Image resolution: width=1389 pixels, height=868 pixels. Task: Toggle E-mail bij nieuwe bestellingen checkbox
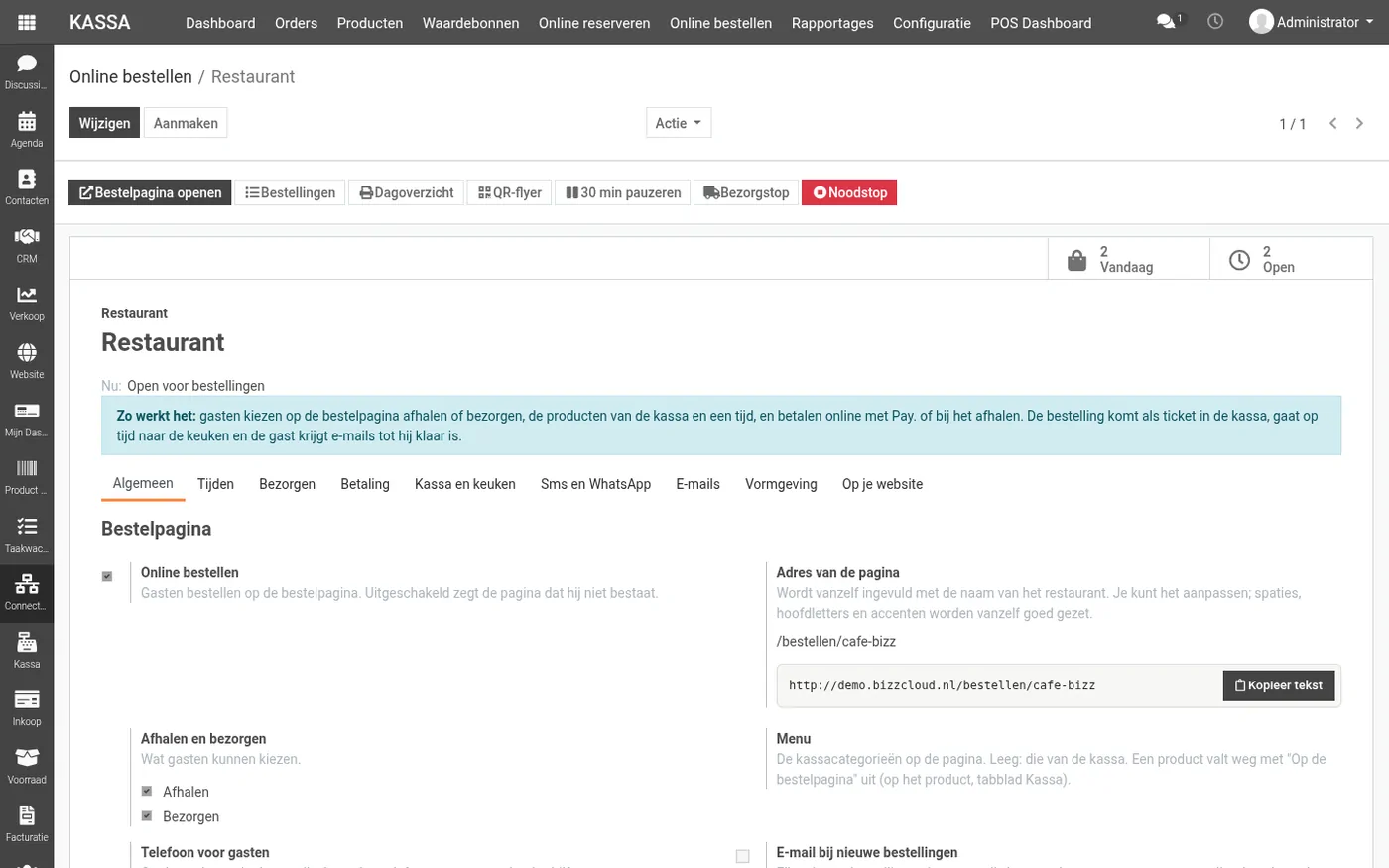pyautogui.click(x=742, y=856)
